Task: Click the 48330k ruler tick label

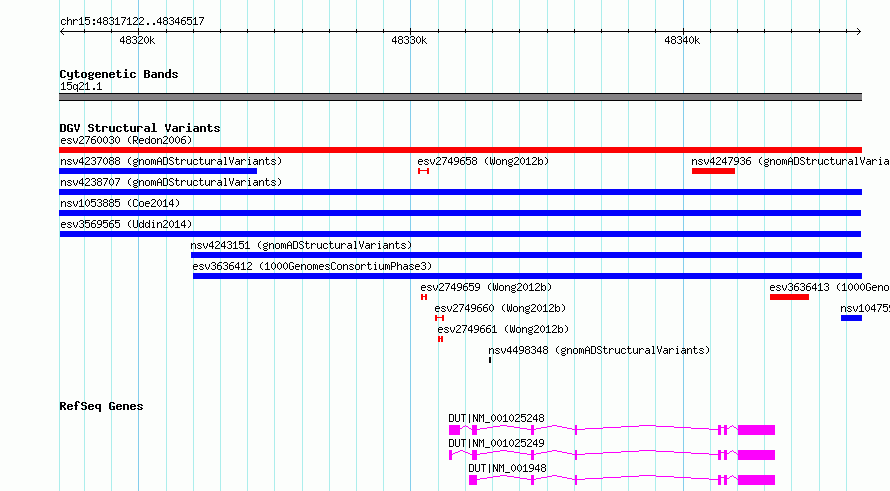Action: coord(409,41)
